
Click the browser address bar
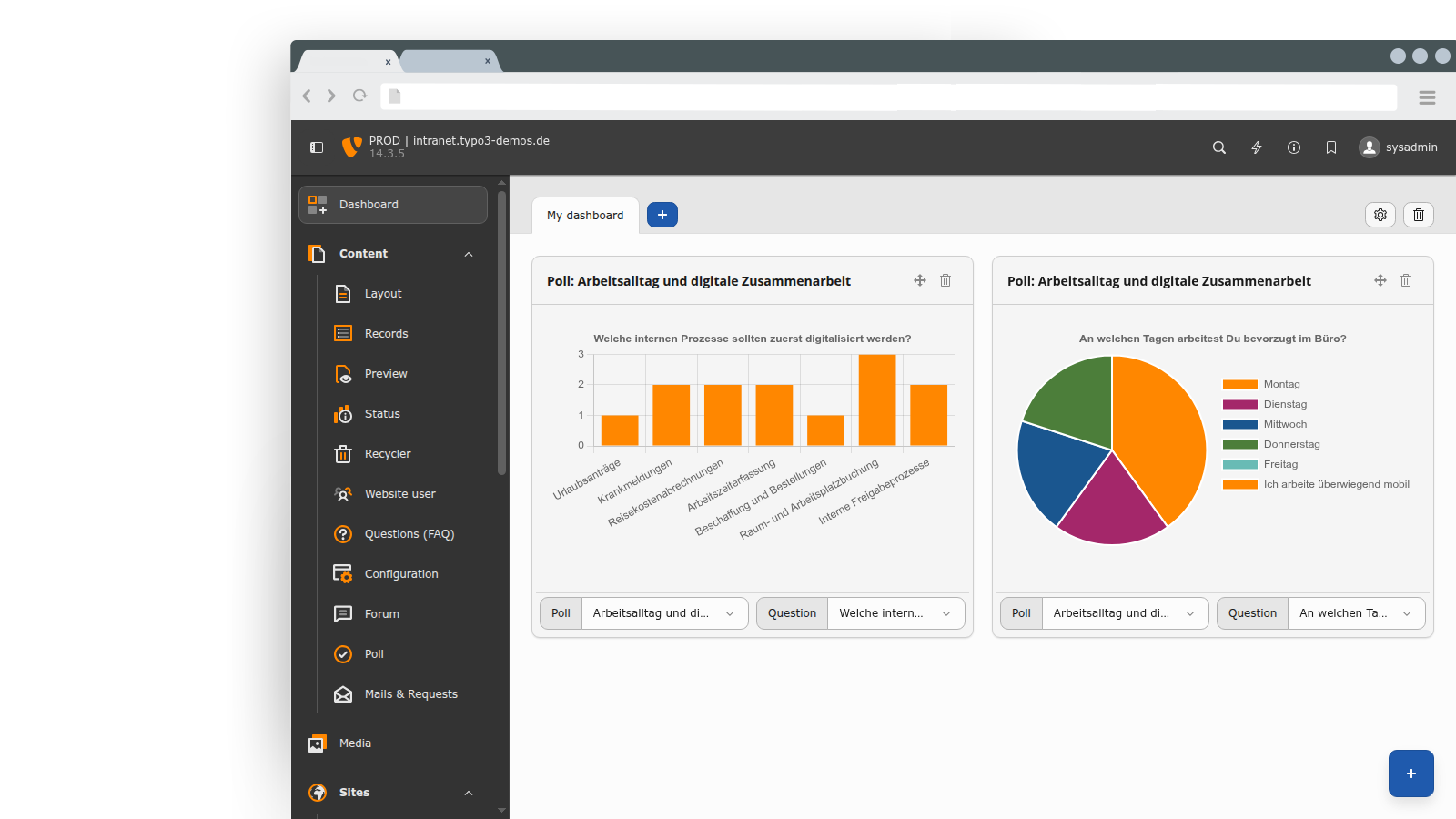coord(889,96)
